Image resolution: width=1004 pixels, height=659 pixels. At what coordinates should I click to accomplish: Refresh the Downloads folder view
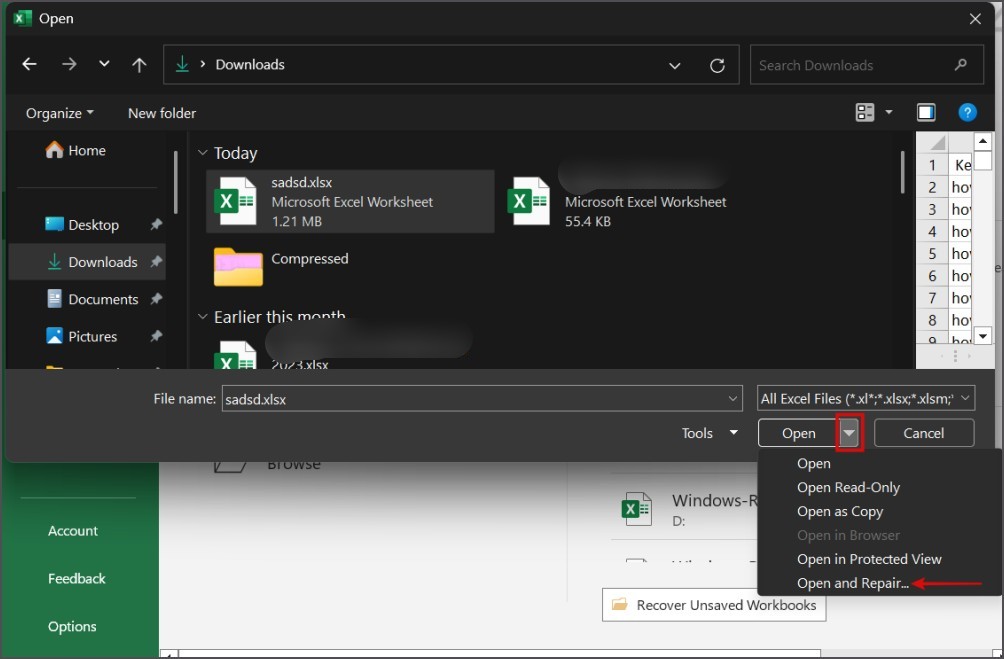[x=717, y=65]
